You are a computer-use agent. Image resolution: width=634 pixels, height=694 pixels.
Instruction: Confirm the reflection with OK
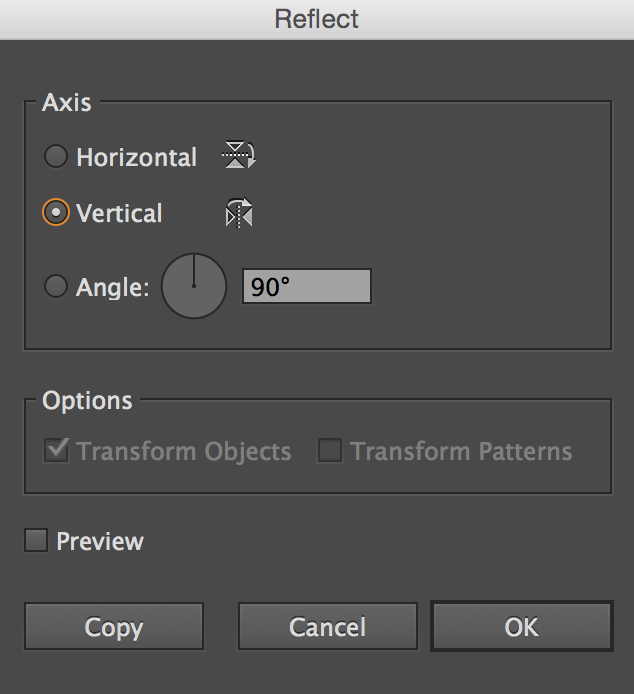click(x=521, y=627)
